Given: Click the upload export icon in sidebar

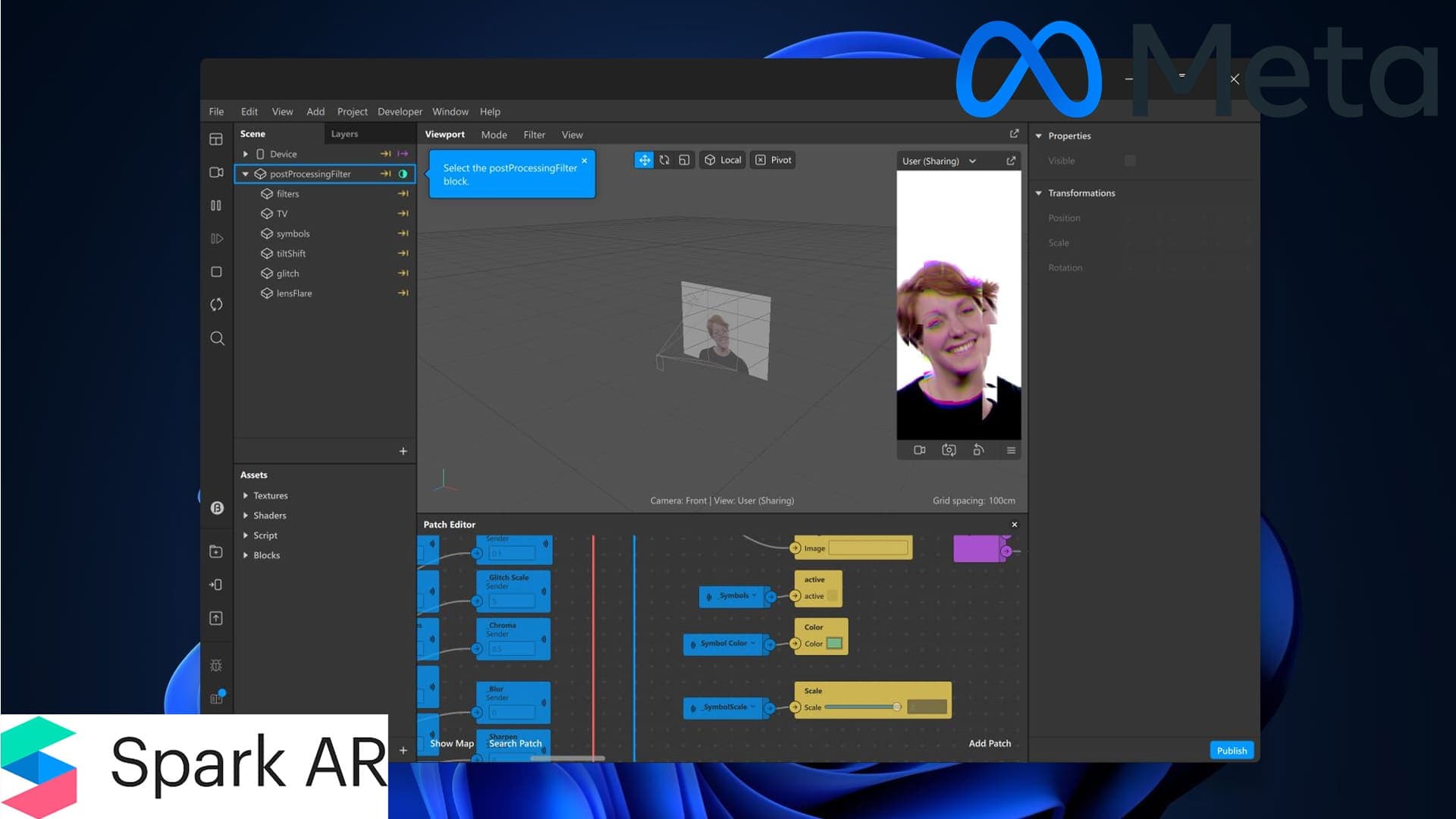Looking at the screenshot, I should click(x=216, y=618).
